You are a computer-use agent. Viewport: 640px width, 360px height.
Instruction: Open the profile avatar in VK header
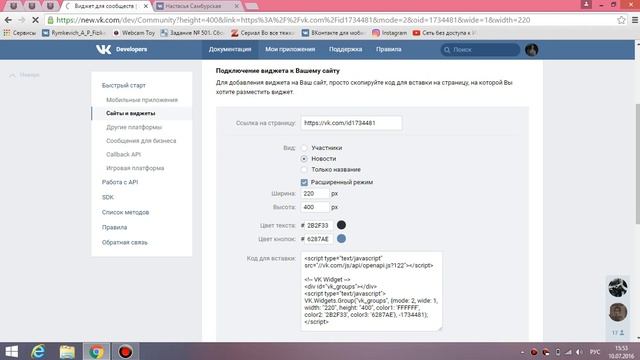(531, 50)
